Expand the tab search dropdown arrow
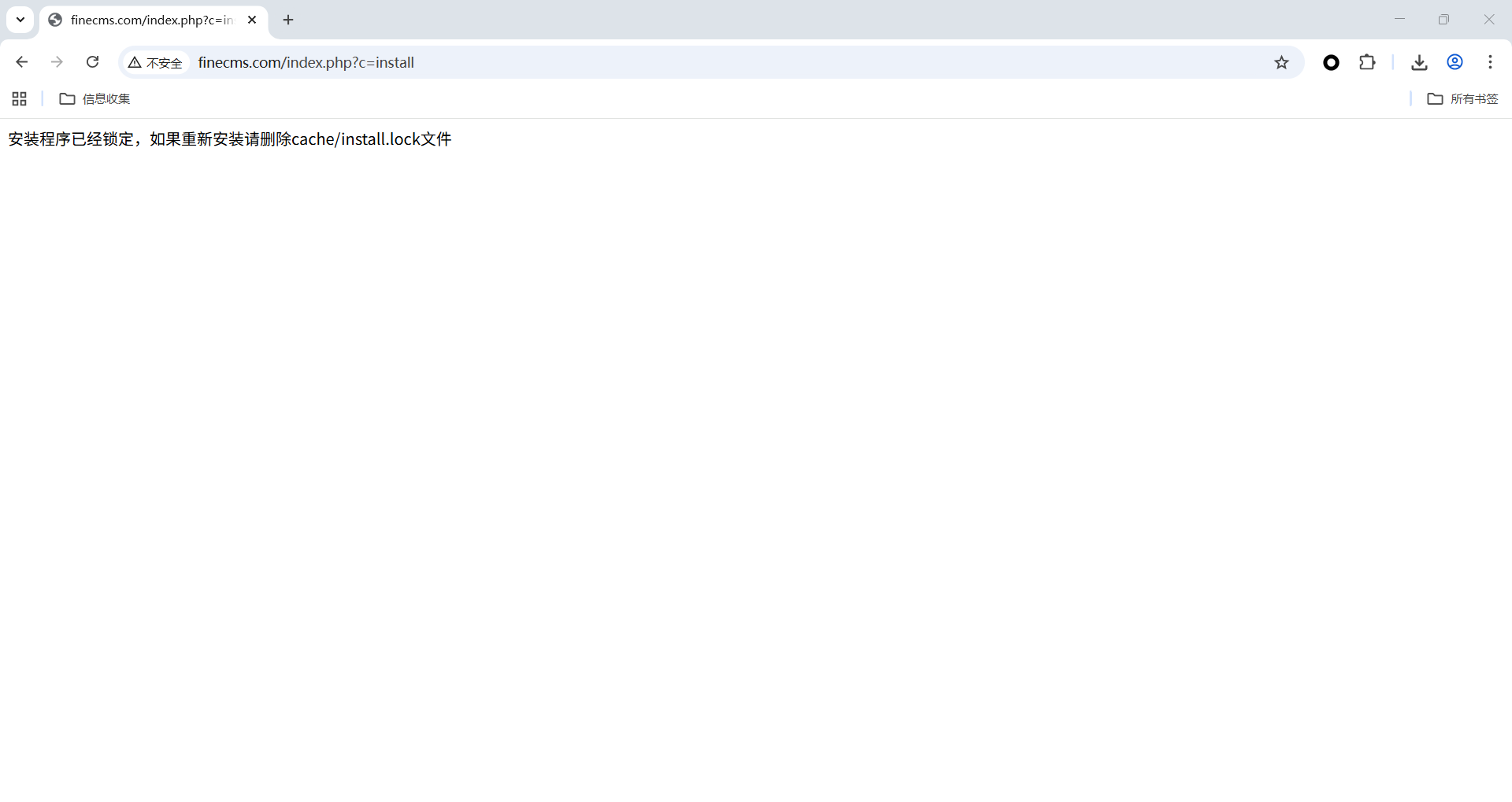This screenshot has width=1512, height=802. tap(20, 20)
